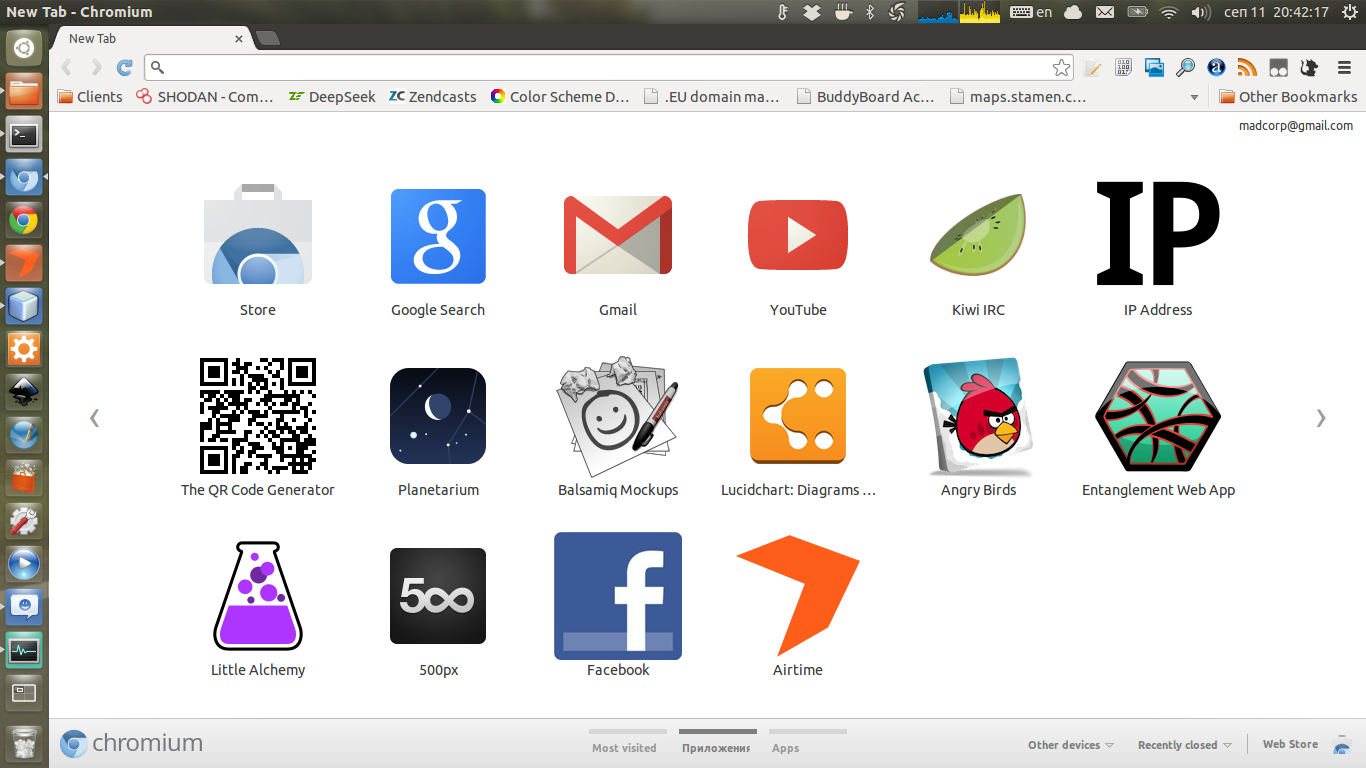Viewport: 1366px width, 768px height.
Task: Click the orange RSS feed extension icon
Action: tap(1247, 68)
